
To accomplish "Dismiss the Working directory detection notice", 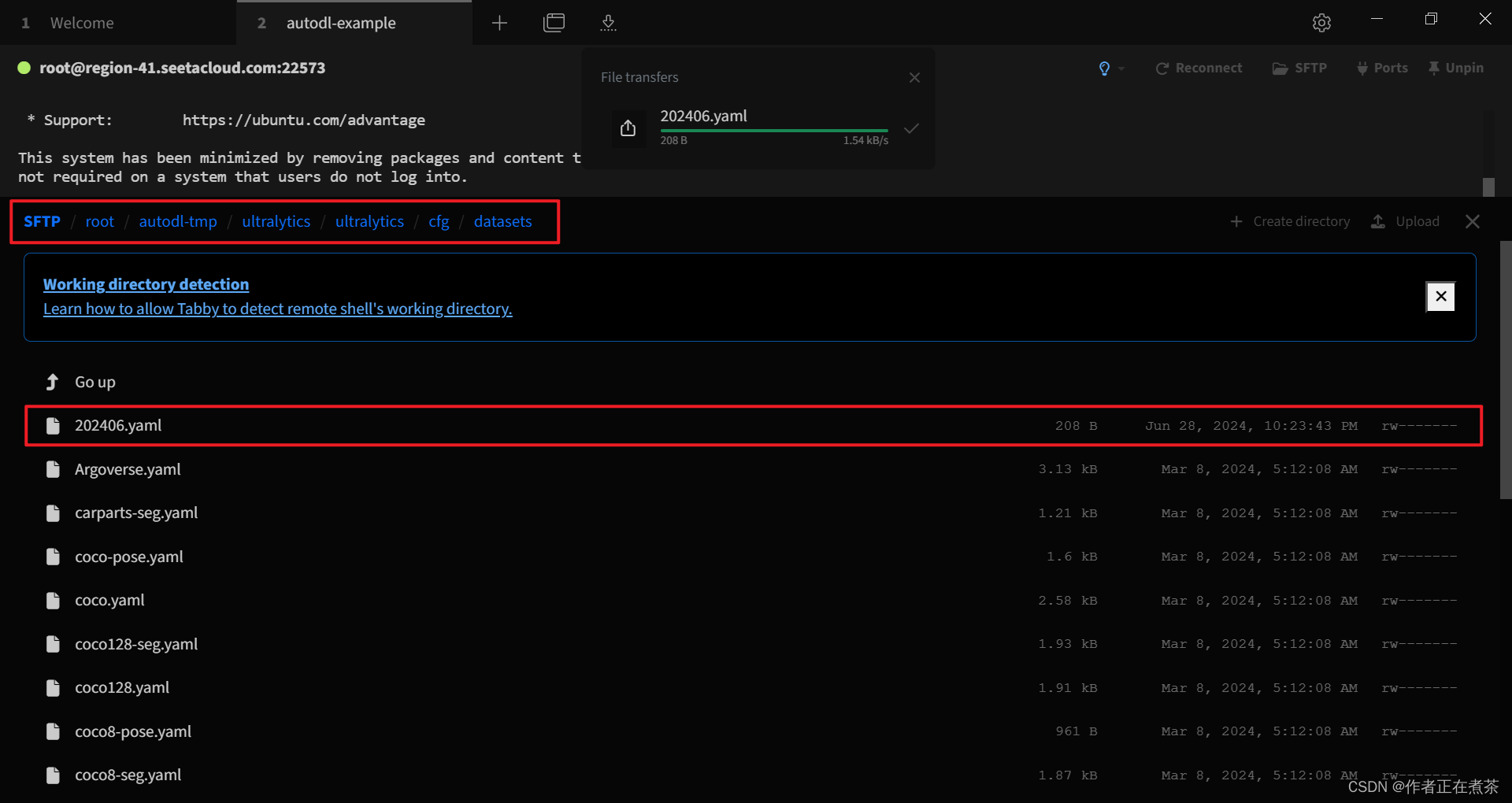I will 1440,297.
